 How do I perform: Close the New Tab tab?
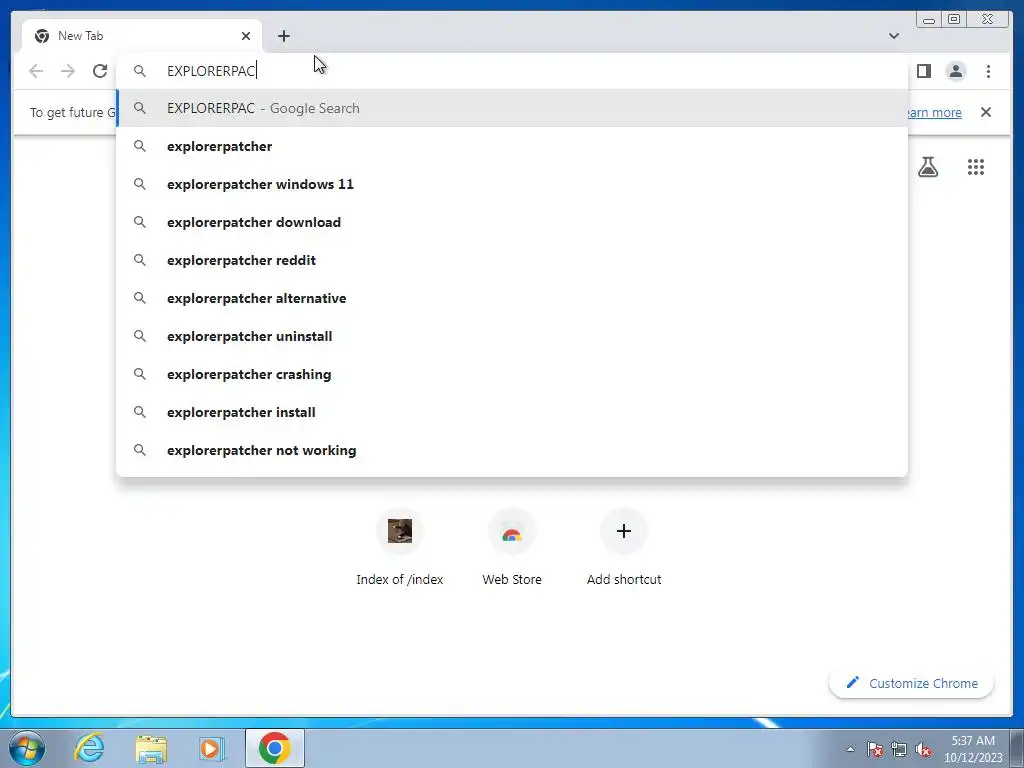[x=246, y=36]
